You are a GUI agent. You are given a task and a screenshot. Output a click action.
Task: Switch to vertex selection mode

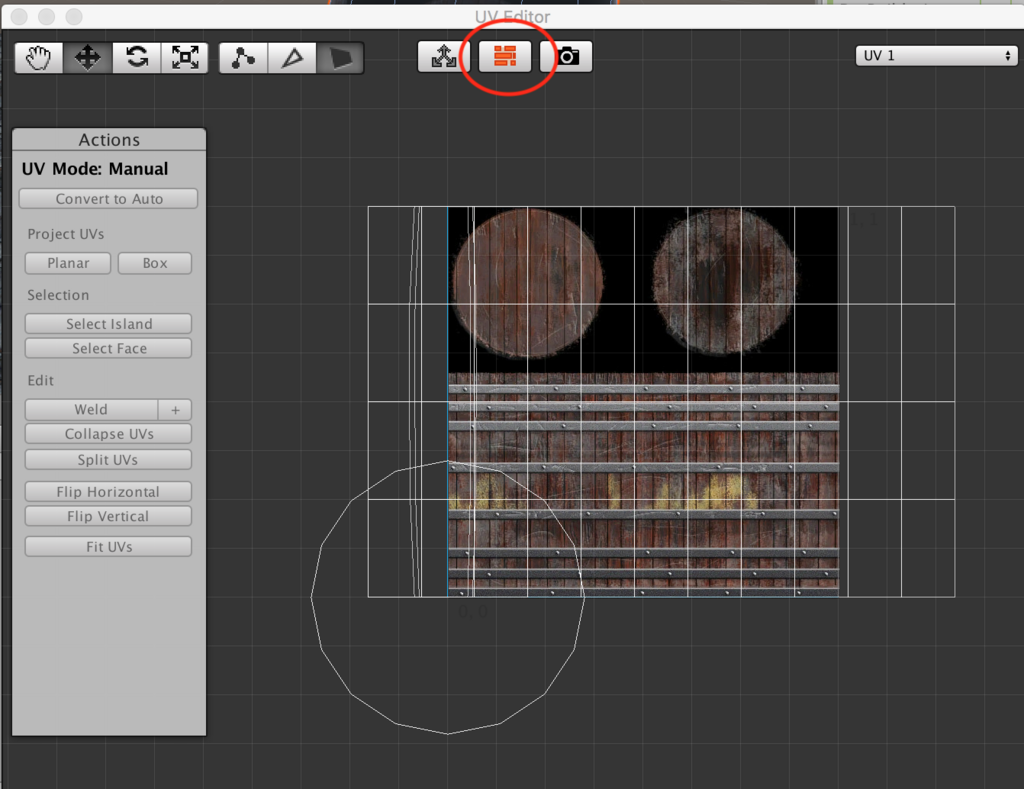pyautogui.click(x=243, y=58)
